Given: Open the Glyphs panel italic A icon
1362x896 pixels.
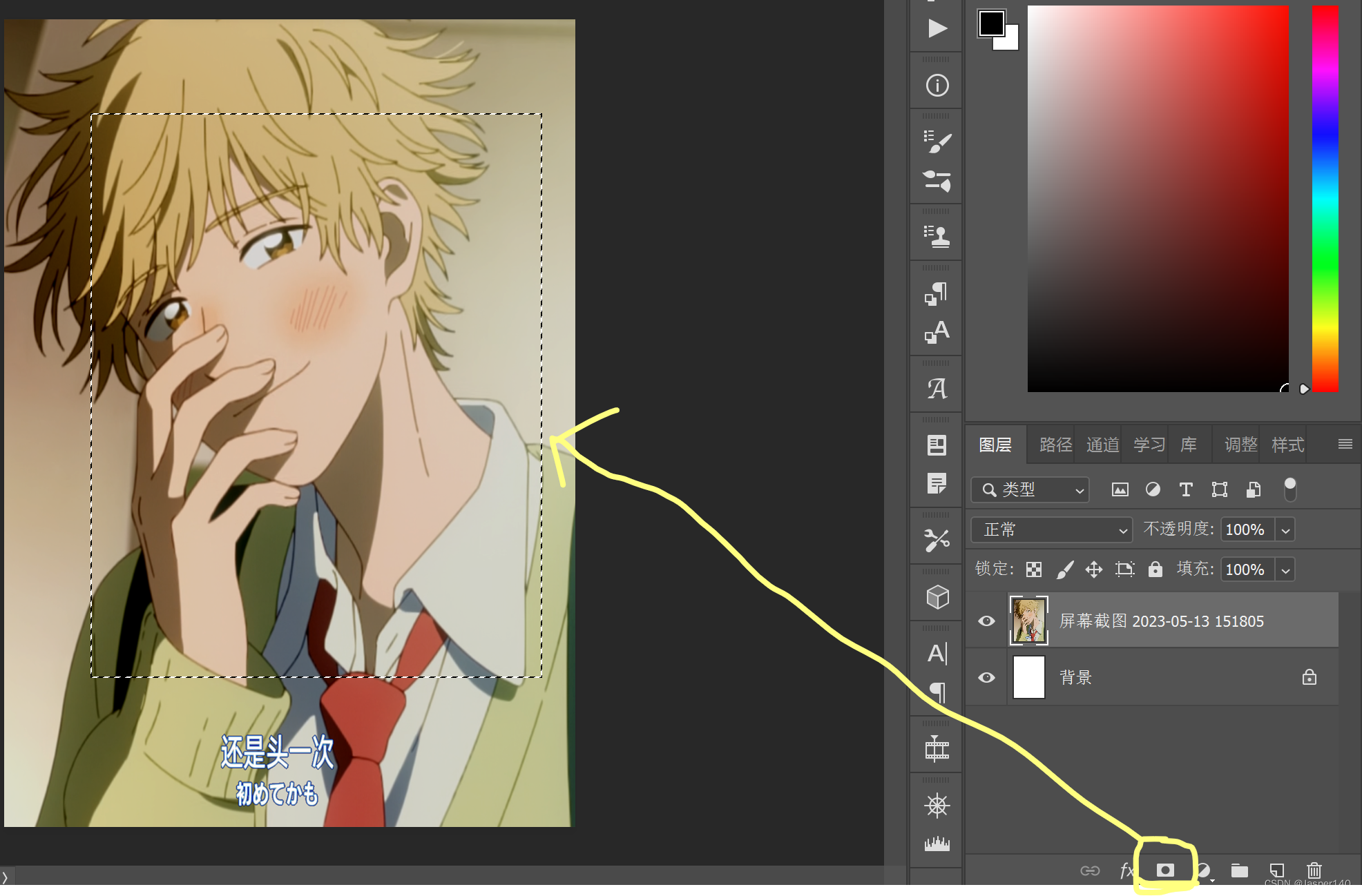Looking at the screenshot, I should click(937, 389).
